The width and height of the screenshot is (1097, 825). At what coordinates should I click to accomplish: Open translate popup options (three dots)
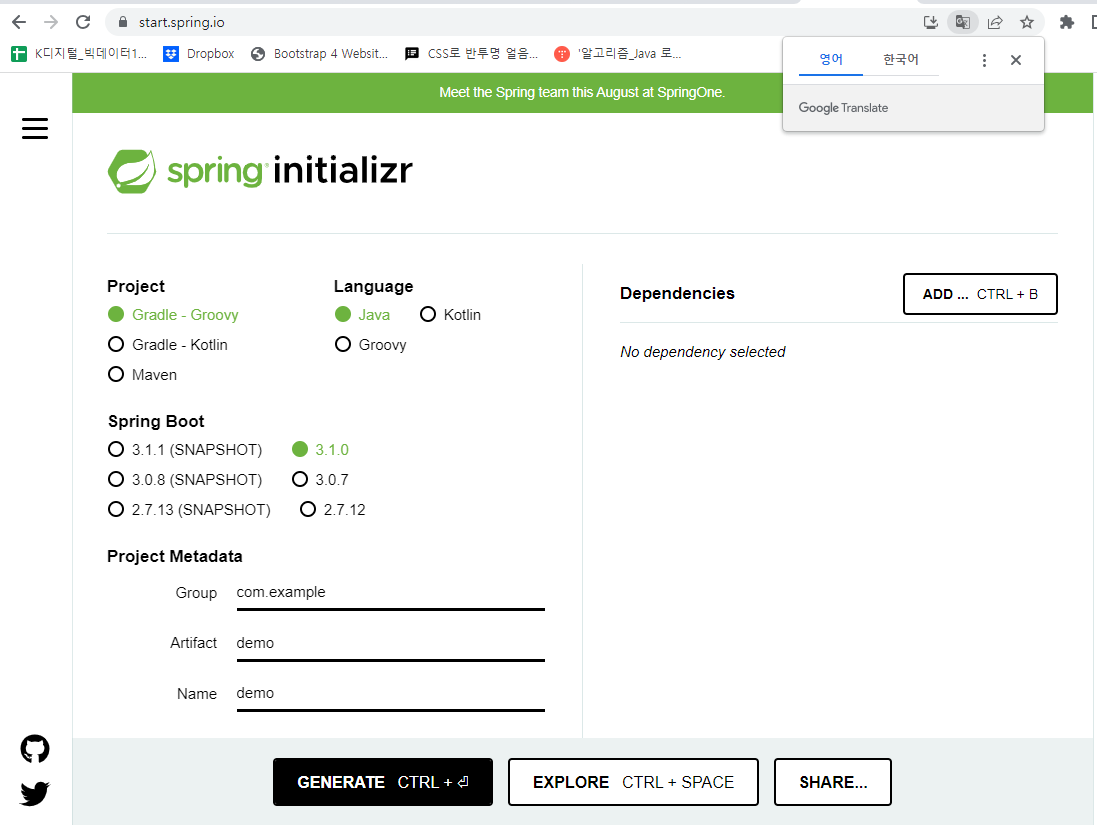(984, 60)
